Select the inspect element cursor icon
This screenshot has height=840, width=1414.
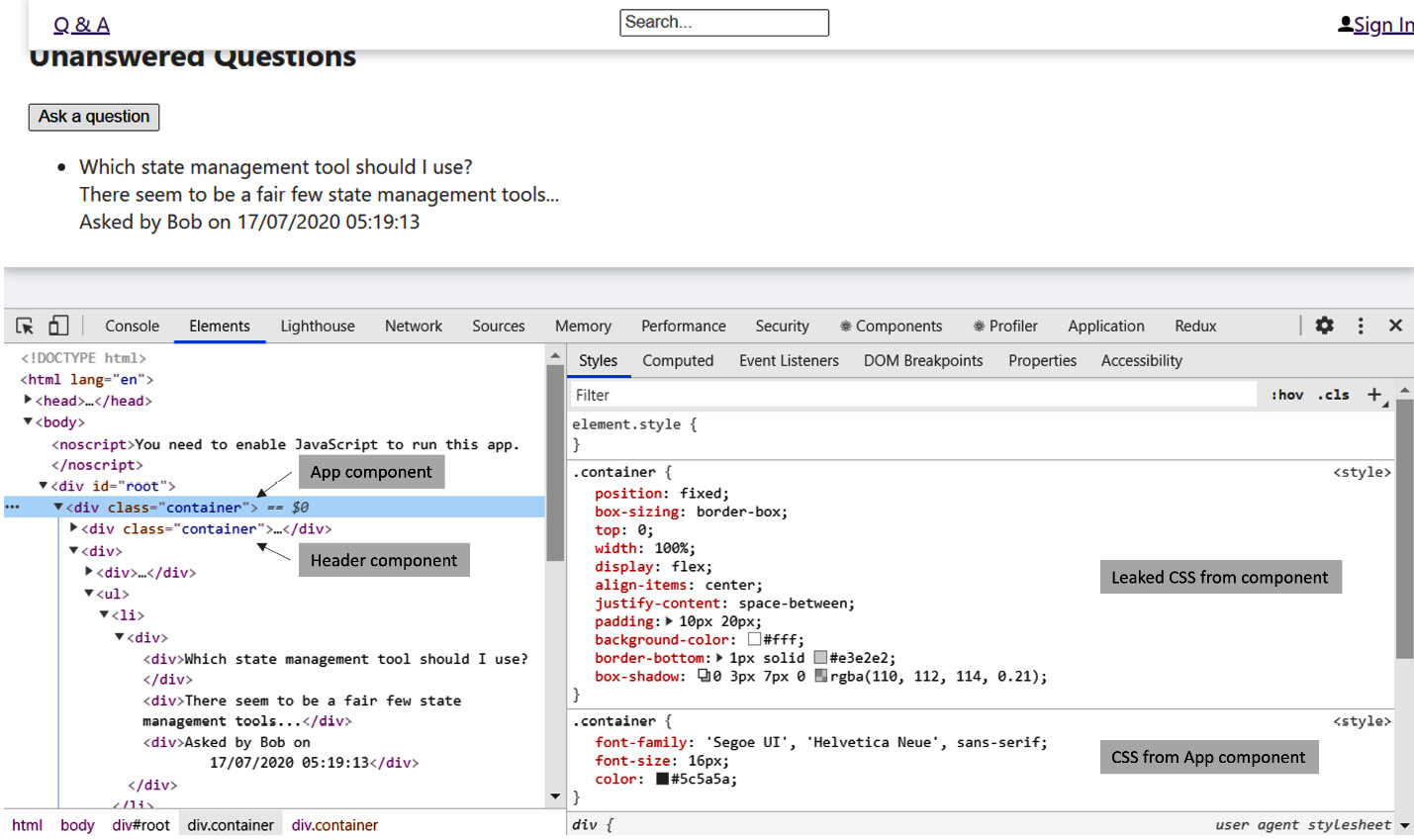click(25, 325)
